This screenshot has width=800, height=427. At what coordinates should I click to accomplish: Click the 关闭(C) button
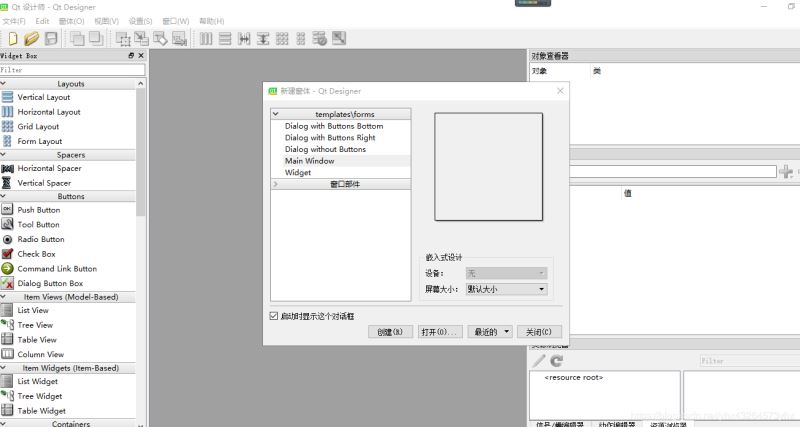pos(539,332)
